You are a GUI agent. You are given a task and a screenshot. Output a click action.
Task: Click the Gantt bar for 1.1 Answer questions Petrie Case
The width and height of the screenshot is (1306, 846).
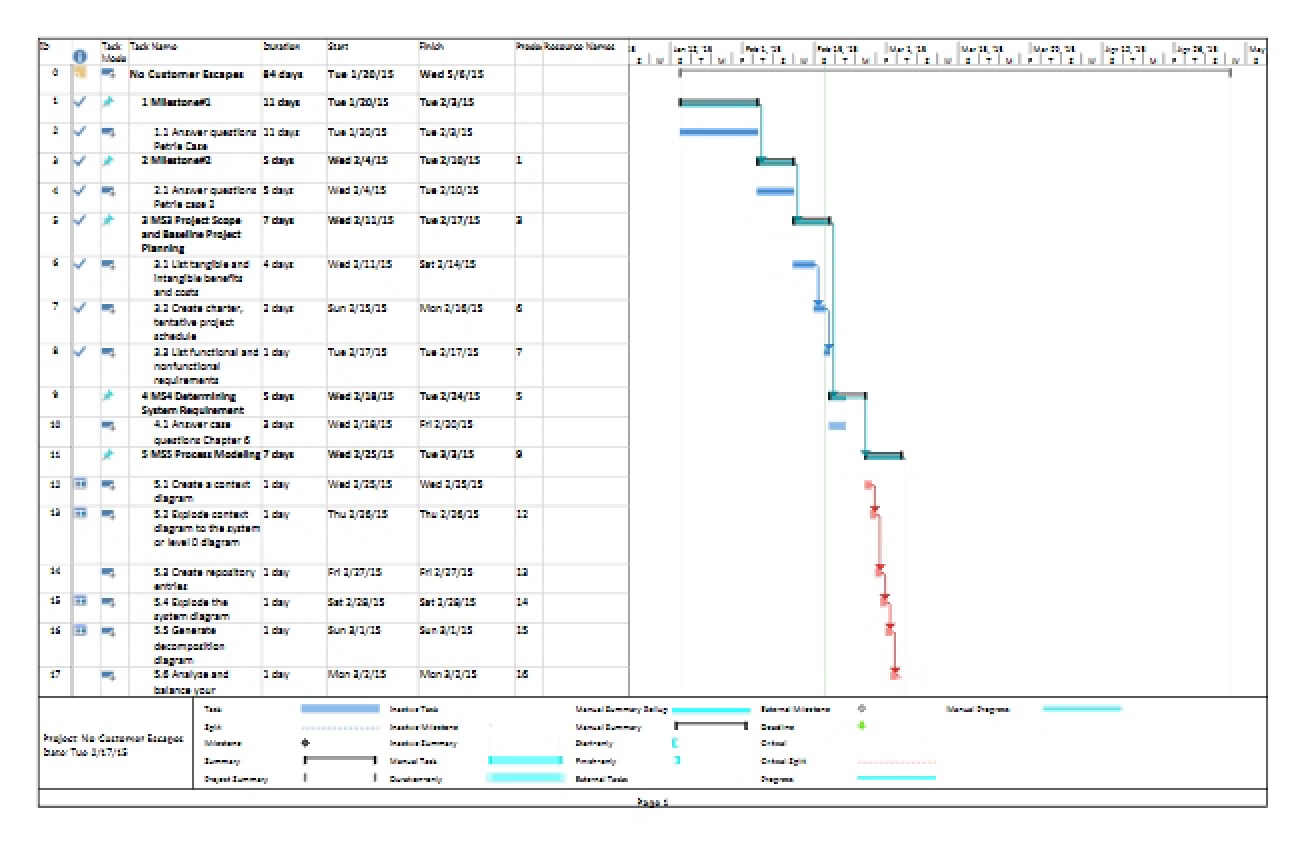coord(718,131)
